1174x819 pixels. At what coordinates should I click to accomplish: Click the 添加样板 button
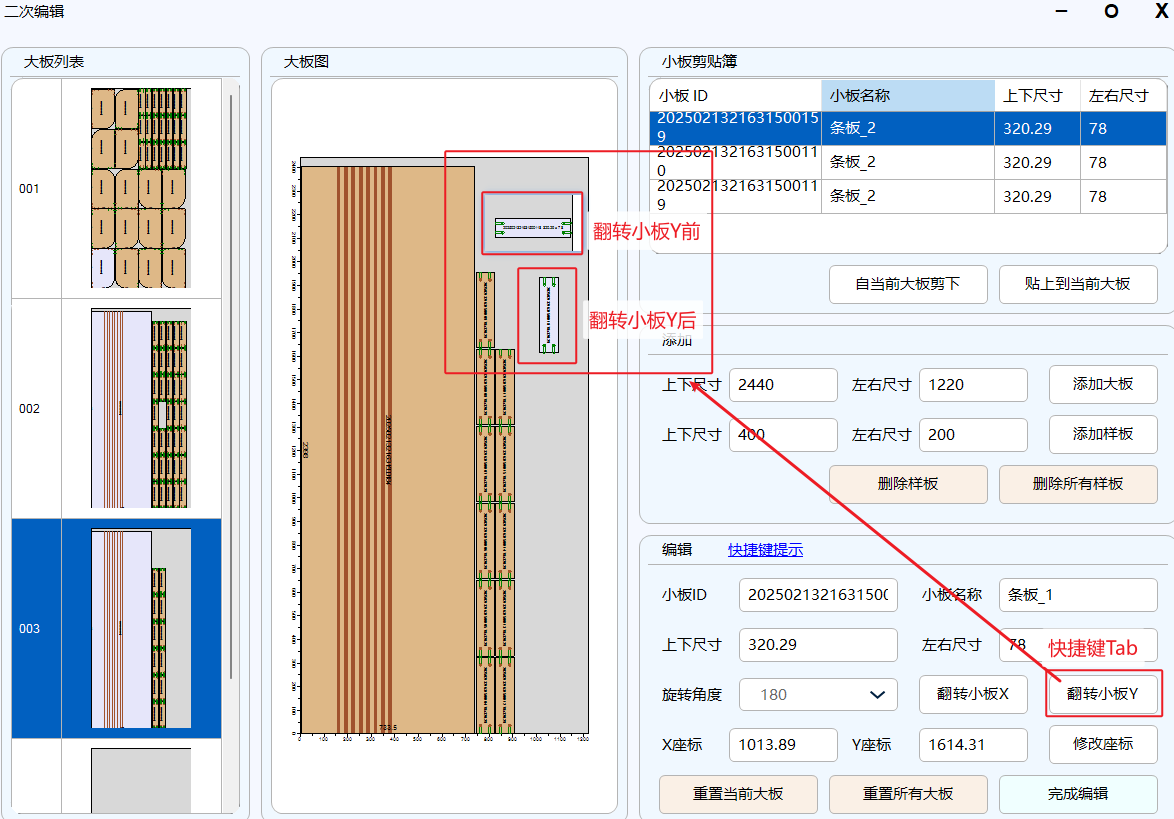pyautogui.click(x=1102, y=434)
